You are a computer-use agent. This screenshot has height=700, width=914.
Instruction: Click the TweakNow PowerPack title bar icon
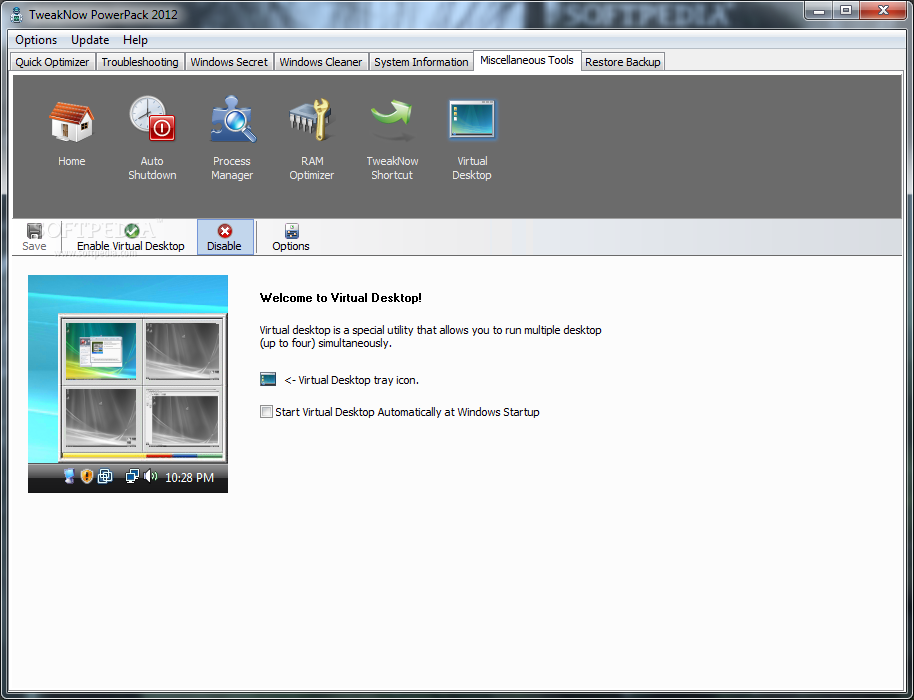[x=17, y=14]
